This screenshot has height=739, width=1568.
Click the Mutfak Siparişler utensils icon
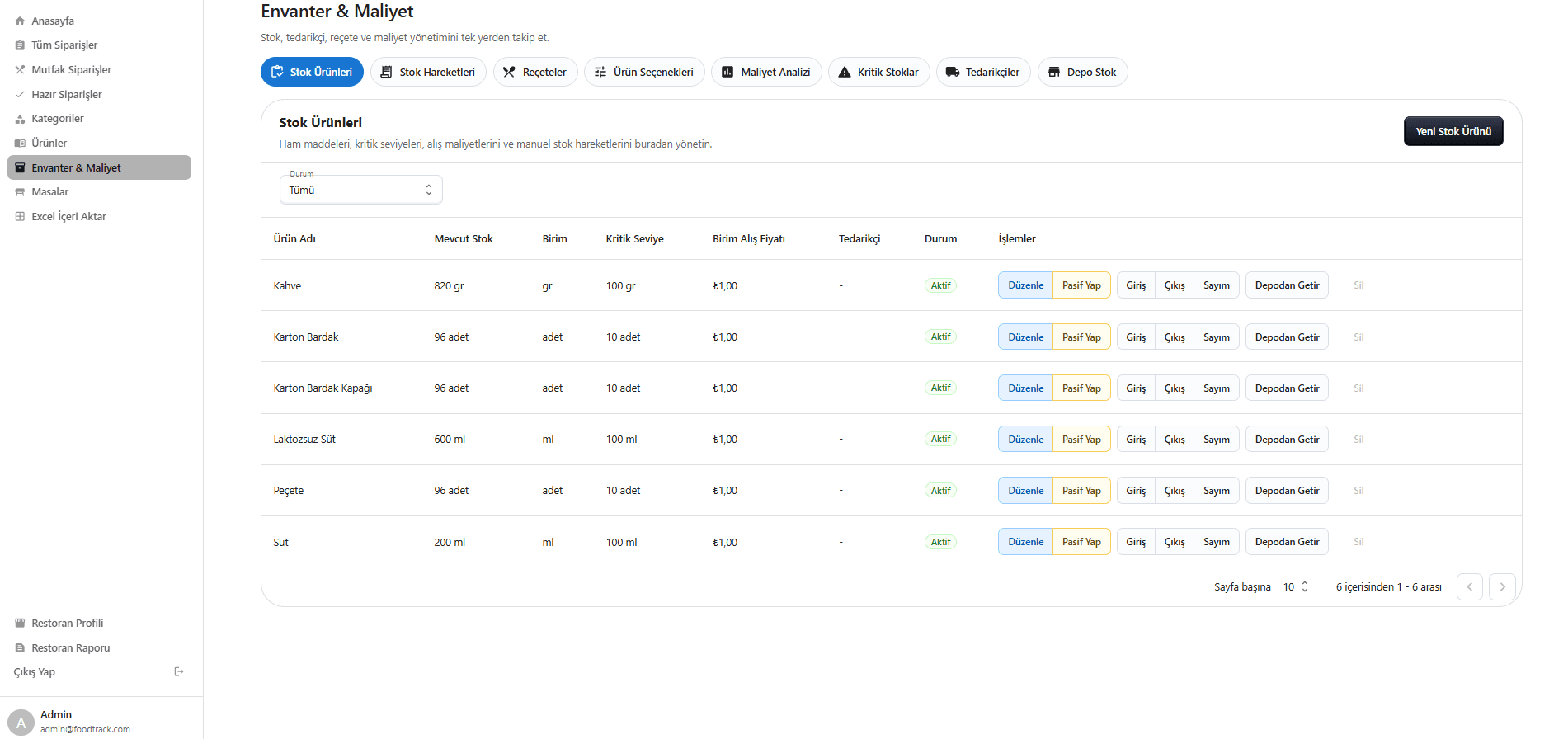[x=20, y=70]
